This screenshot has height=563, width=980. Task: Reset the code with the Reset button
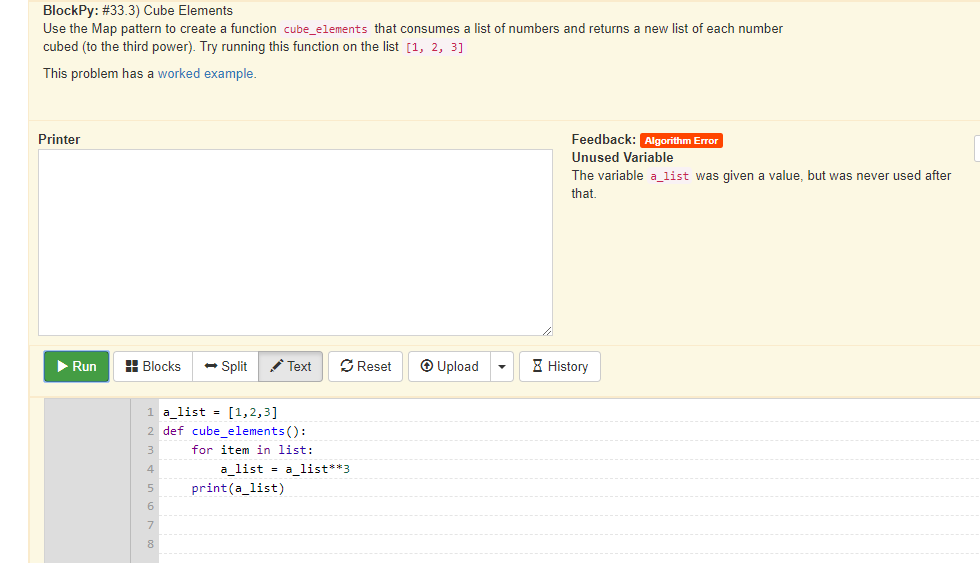366,366
